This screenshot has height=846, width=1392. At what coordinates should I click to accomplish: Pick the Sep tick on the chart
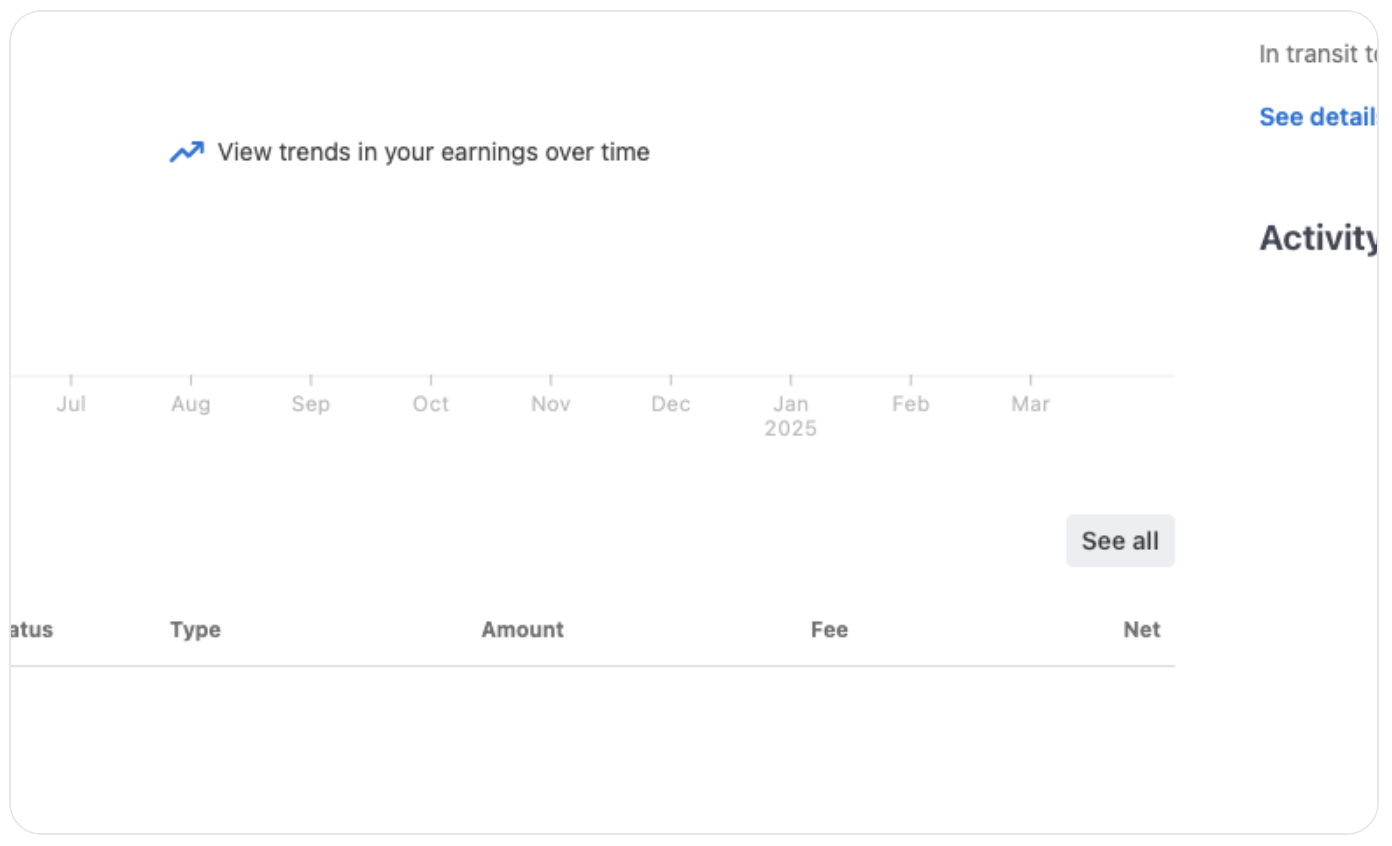coord(311,404)
